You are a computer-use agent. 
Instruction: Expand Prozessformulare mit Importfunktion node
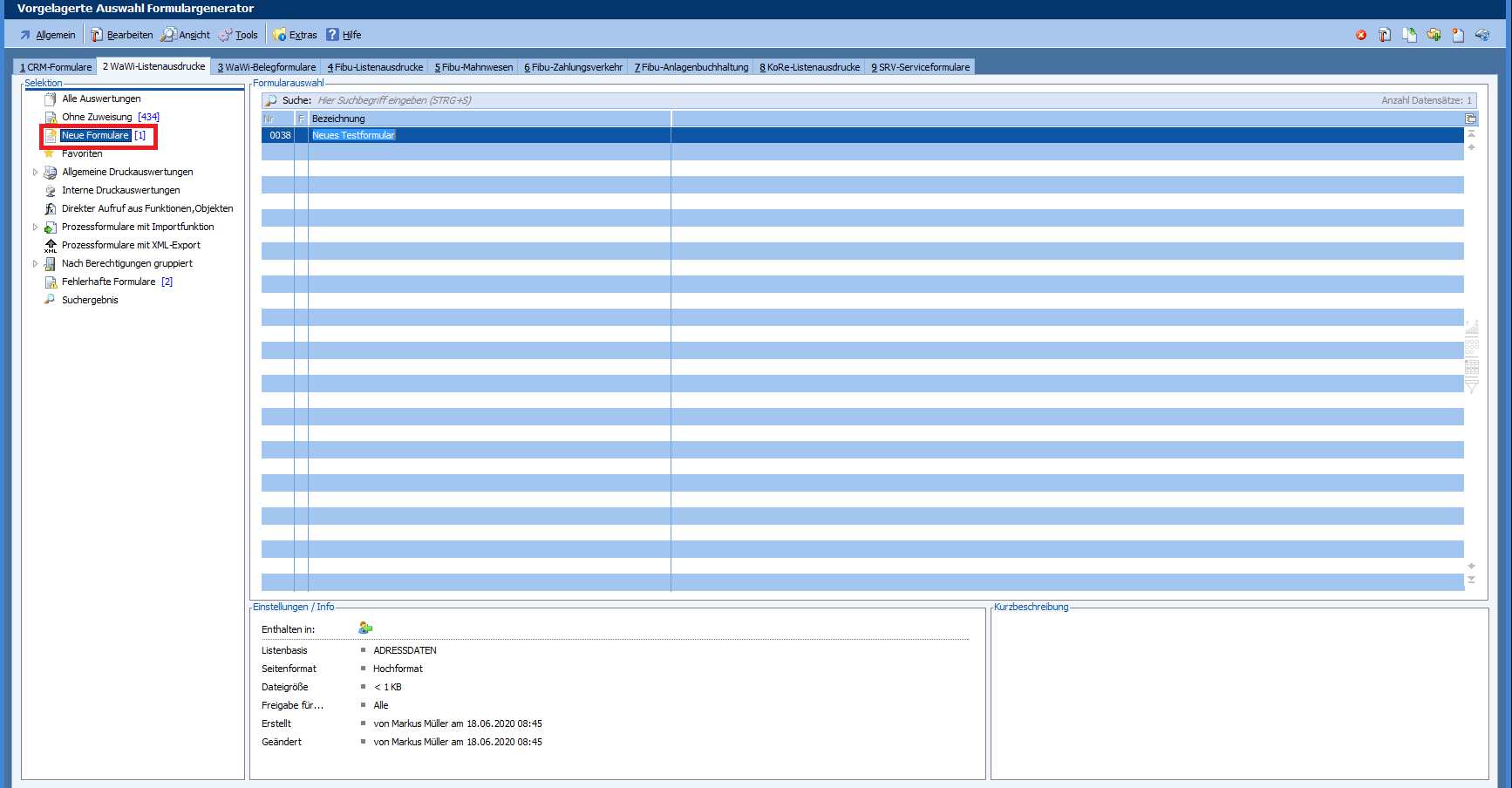[35, 228]
